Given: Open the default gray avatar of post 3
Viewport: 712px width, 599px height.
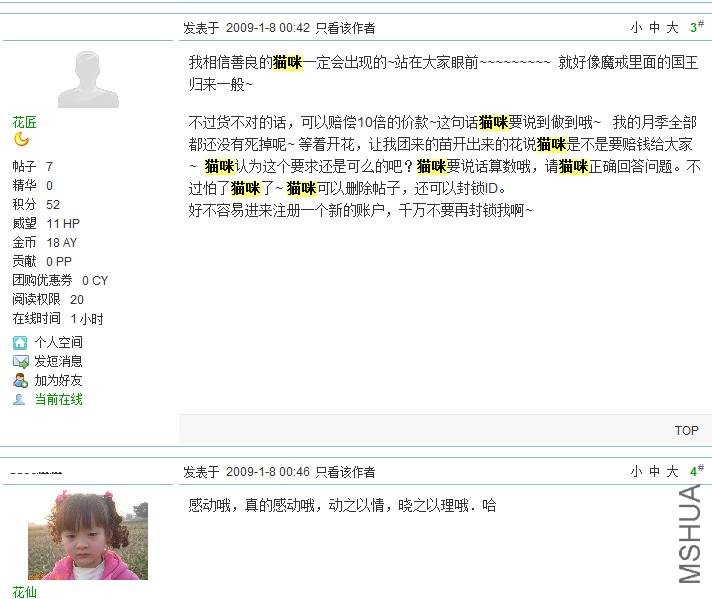Looking at the screenshot, I should [88, 79].
